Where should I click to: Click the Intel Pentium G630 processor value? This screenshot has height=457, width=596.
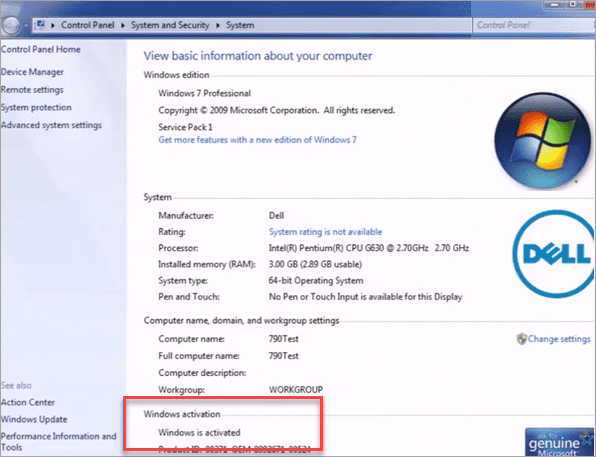[x=369, y=248]
